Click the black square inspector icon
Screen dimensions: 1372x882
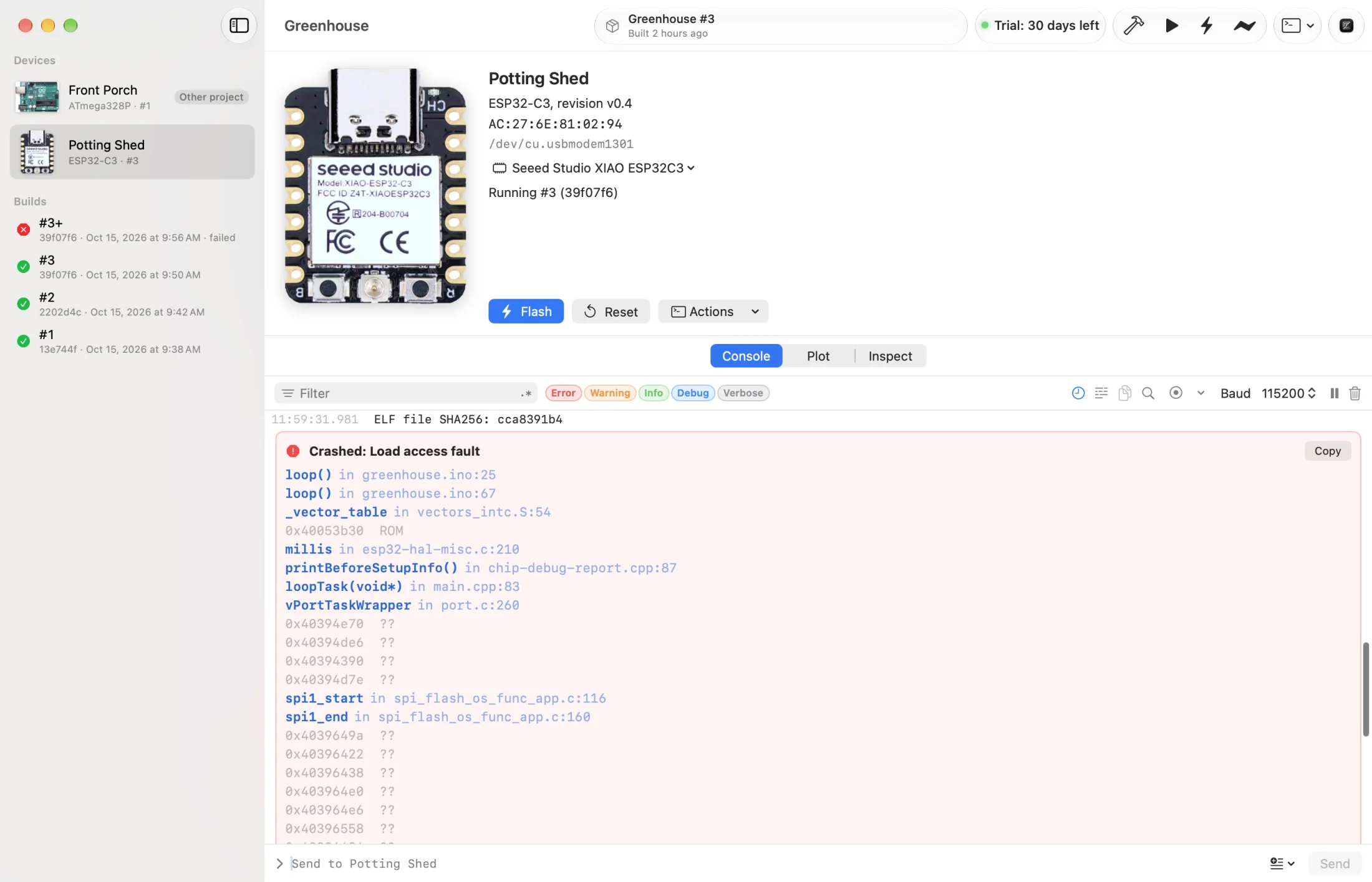(1346, 26)
